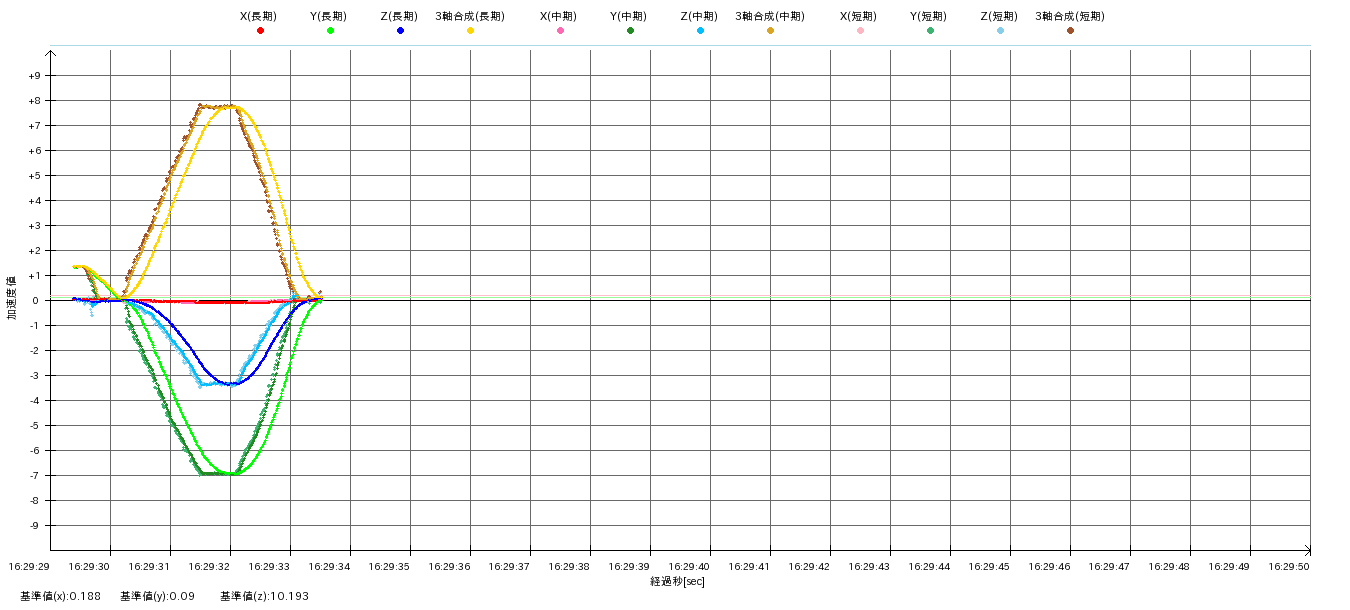1350x610 pixels.
Task: Select the dark green Y(中期) legend dot
Action: coord(630,31)
